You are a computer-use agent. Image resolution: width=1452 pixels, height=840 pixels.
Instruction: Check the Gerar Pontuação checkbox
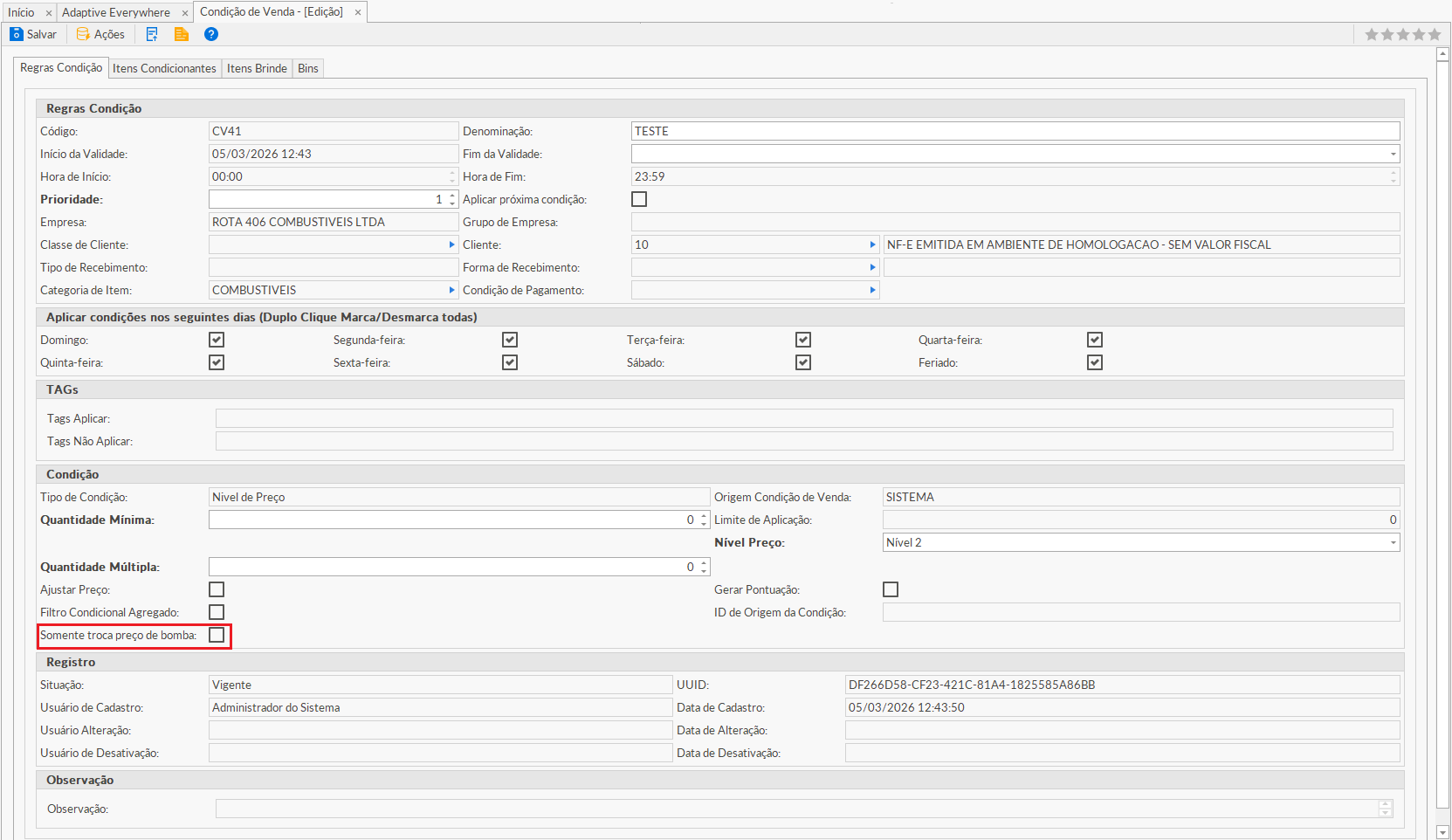click(891, 589)
